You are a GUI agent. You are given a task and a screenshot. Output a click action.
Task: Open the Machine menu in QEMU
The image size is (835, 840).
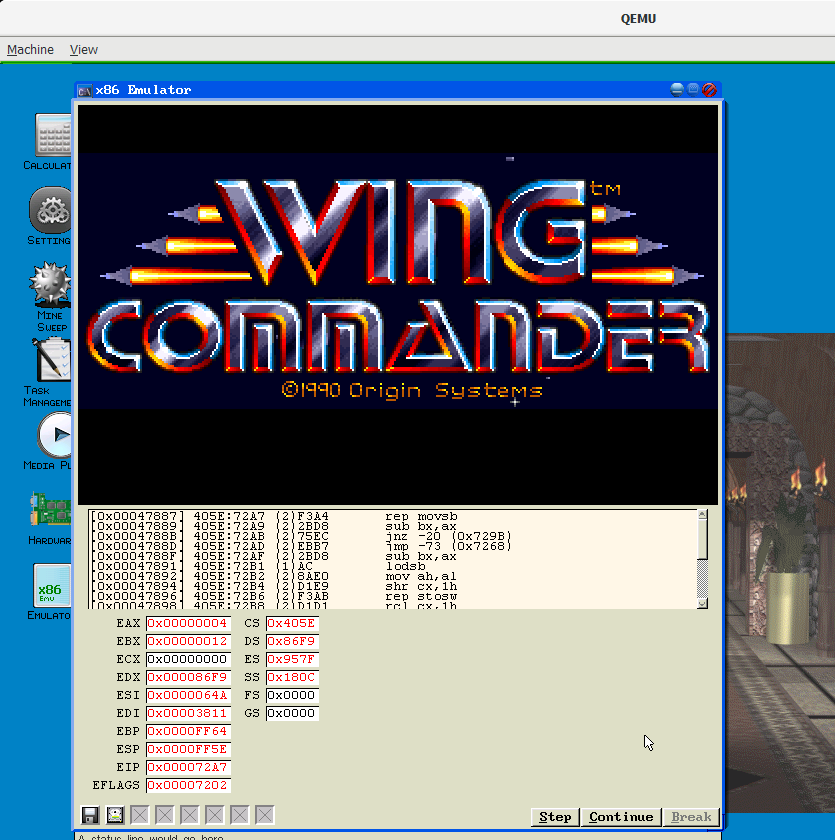coord(30,50)
